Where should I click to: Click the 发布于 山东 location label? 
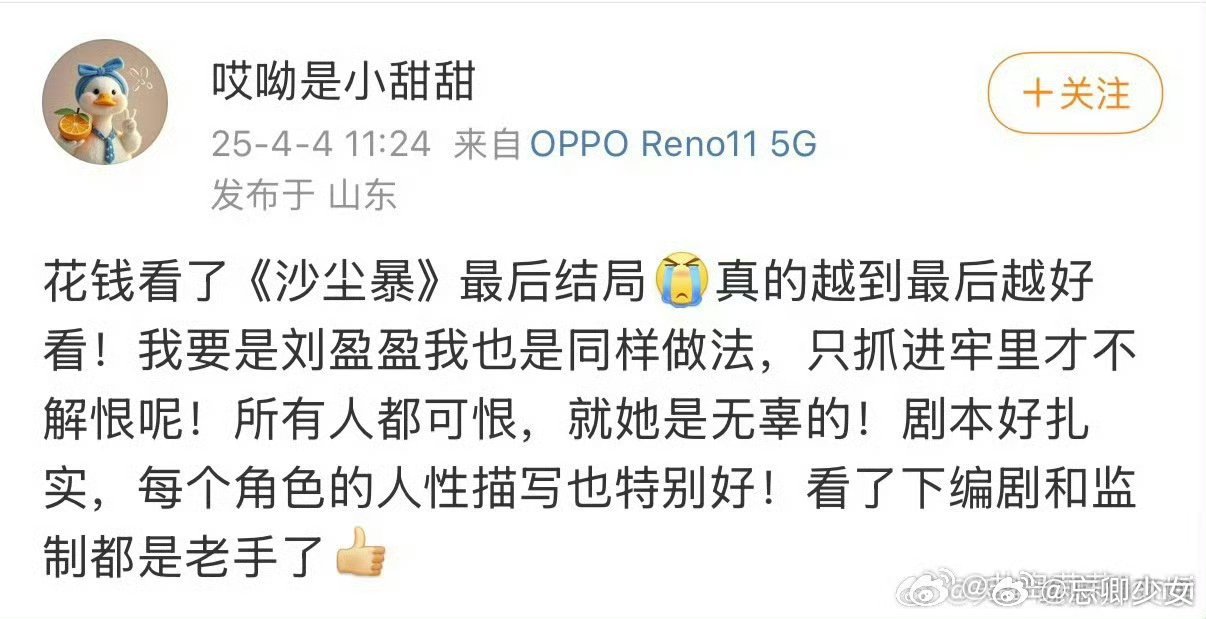(x=304, y=194)
